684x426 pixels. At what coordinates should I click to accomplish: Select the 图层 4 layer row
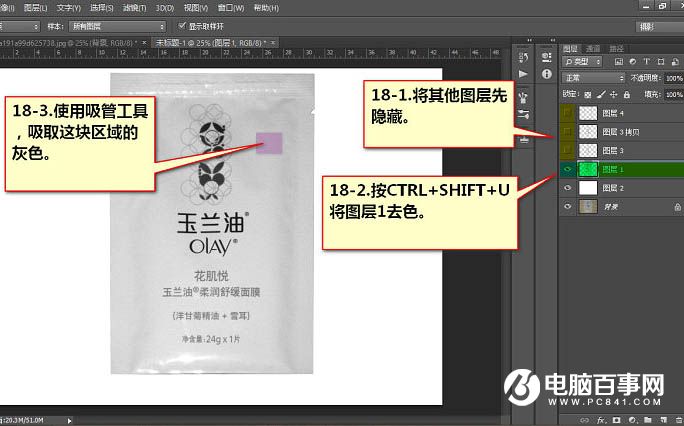(x=622, y=113)
